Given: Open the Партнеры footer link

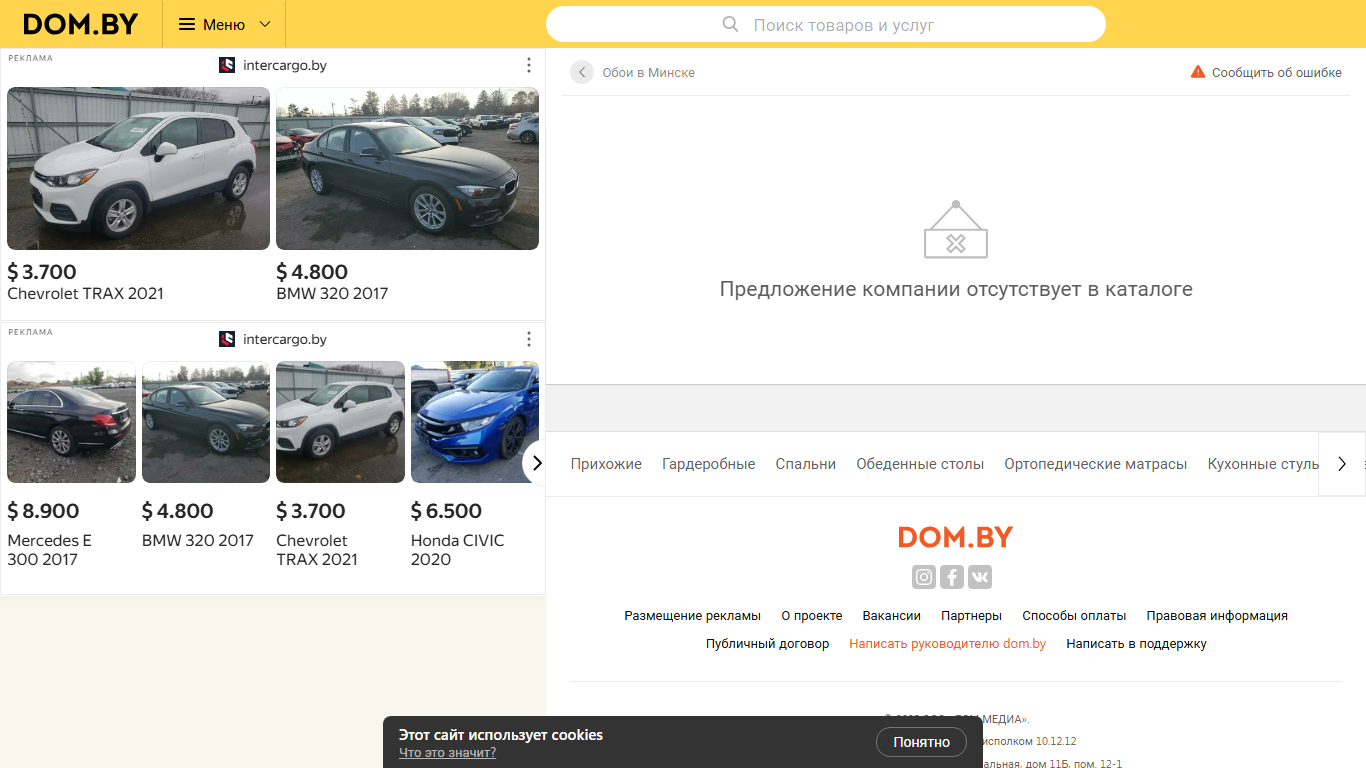Looking at the screenshot, I should click(971, 616).
